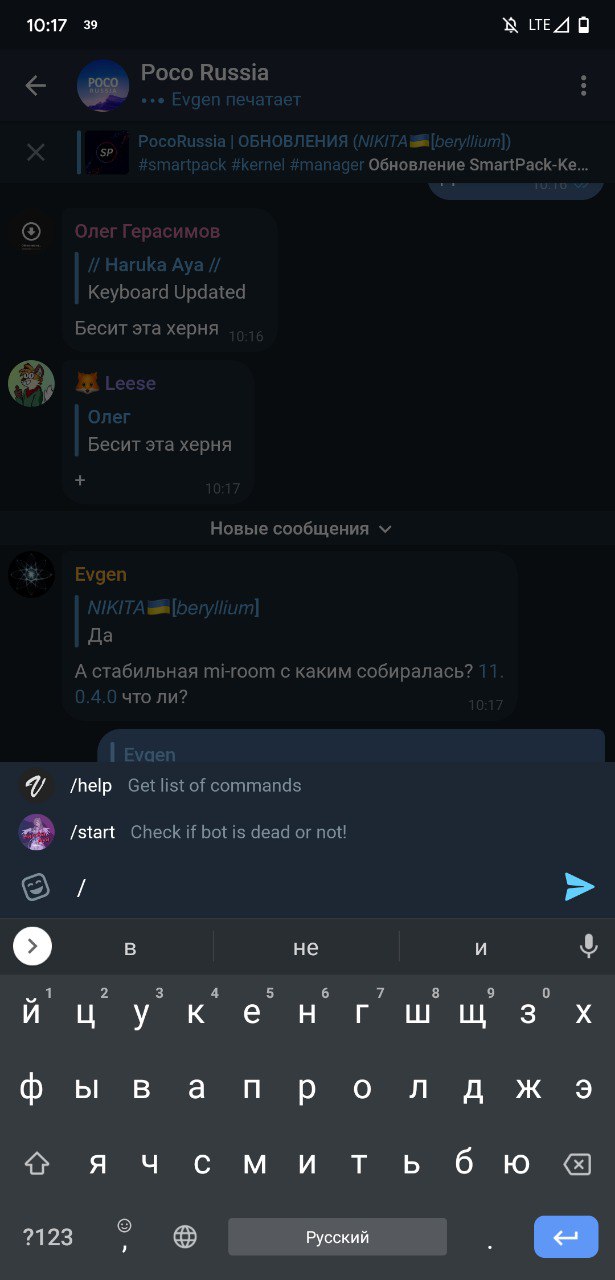Open the Poco Russia group avatar
This screenshot has height=1280, width=615.
103,86
